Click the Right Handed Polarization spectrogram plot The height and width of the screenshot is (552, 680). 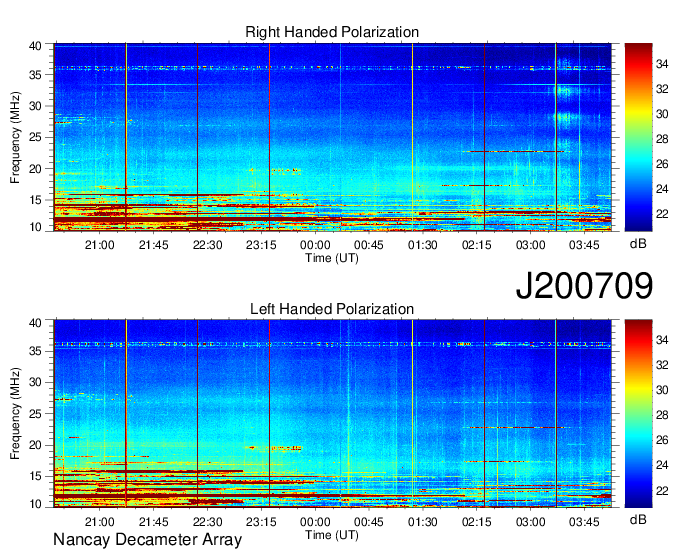pos(333,137)
